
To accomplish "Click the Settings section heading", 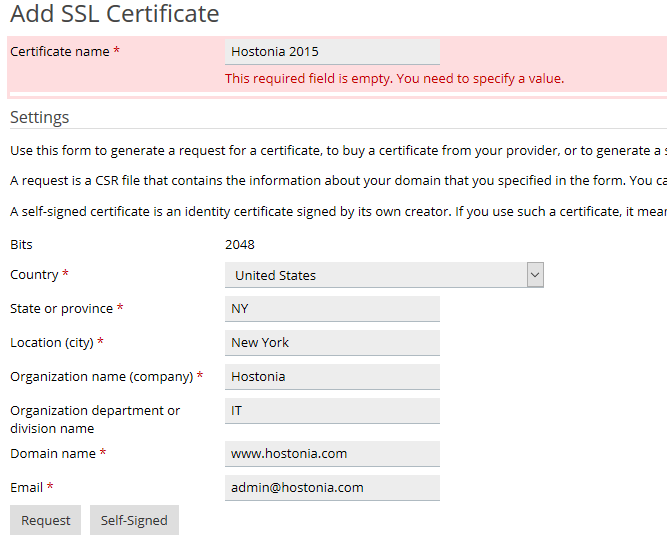I will (40, 117).
